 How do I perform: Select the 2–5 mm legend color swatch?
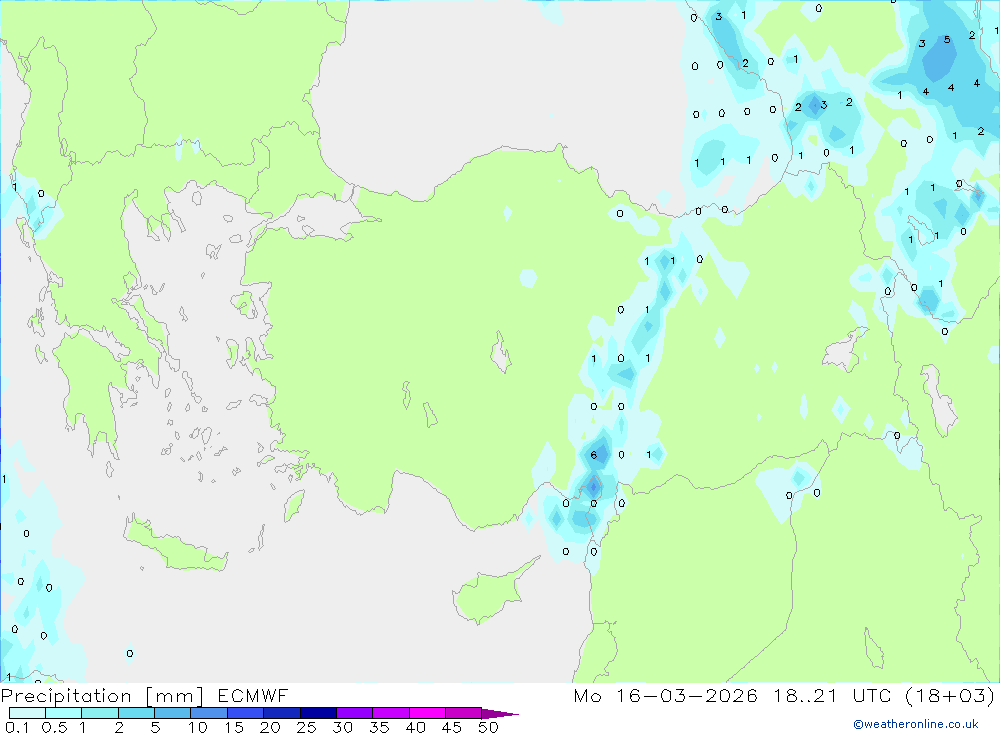pyautogui.click(x=136, y=713)
